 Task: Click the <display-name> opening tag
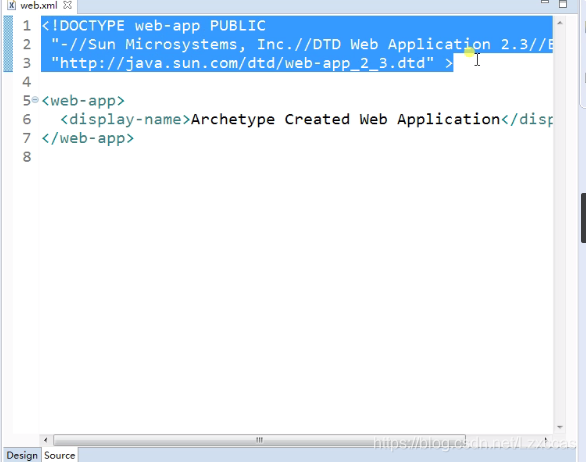click(126, 119)
